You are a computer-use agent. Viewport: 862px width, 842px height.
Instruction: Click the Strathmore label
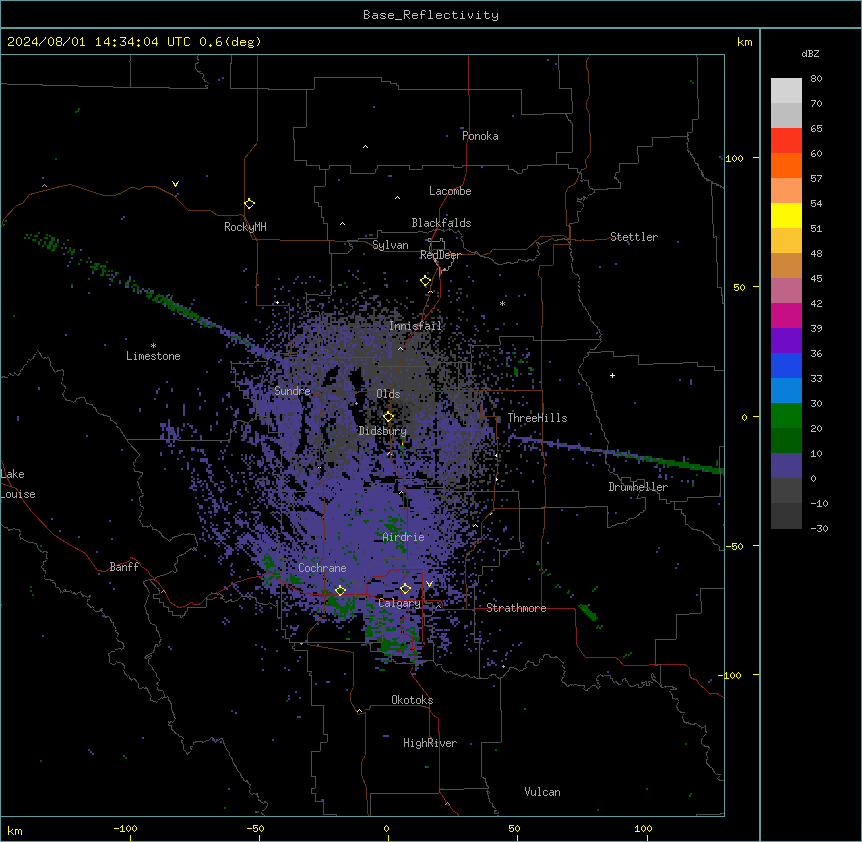[x=516, y=608]
